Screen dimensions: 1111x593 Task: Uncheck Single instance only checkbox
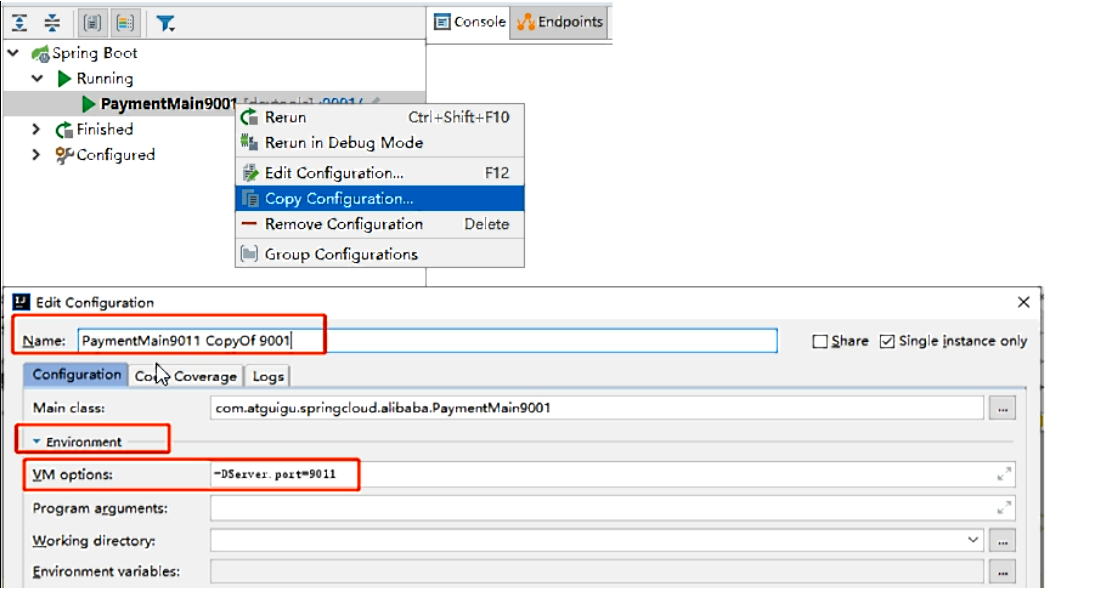(x=887, y=341)
